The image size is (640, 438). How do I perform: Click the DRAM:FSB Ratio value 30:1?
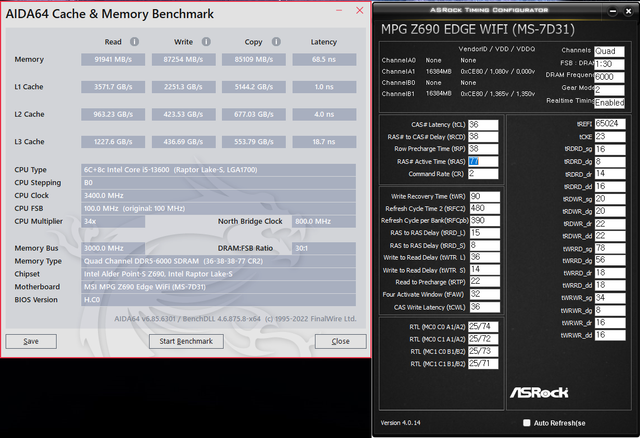(324, 248)
